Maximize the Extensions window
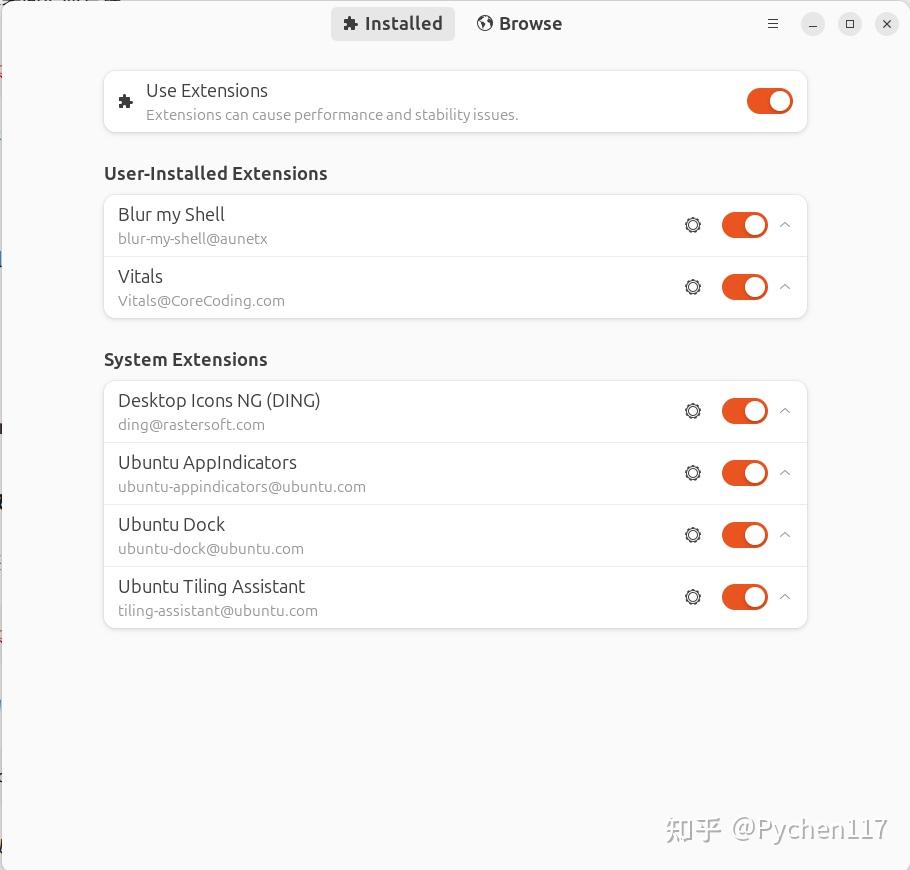The image size is (910, 870). (850, 24)
